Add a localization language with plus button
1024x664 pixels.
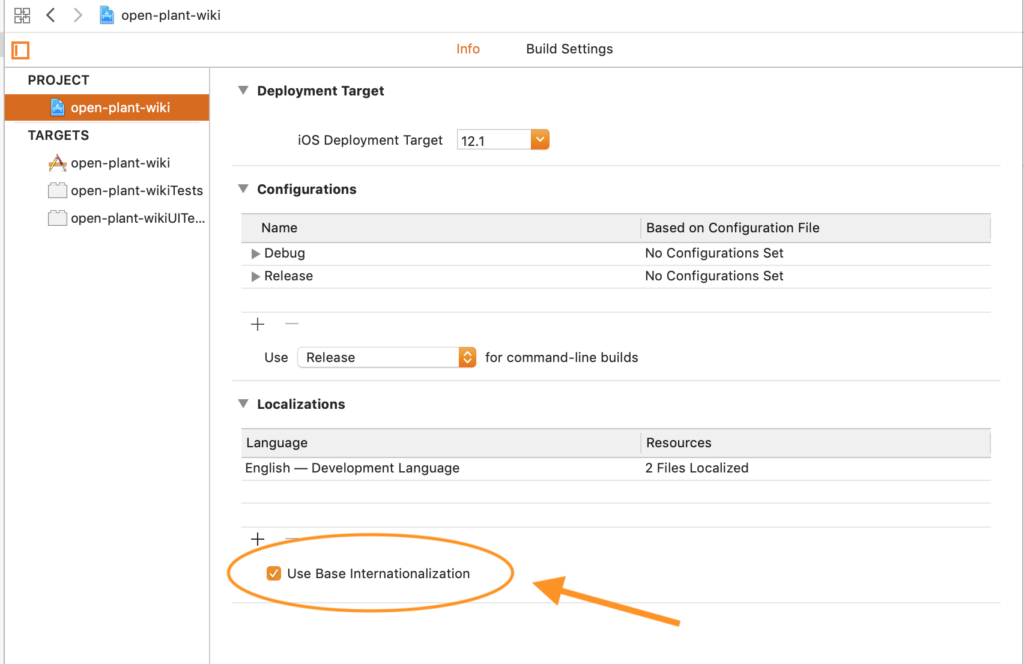pos(257,539)
